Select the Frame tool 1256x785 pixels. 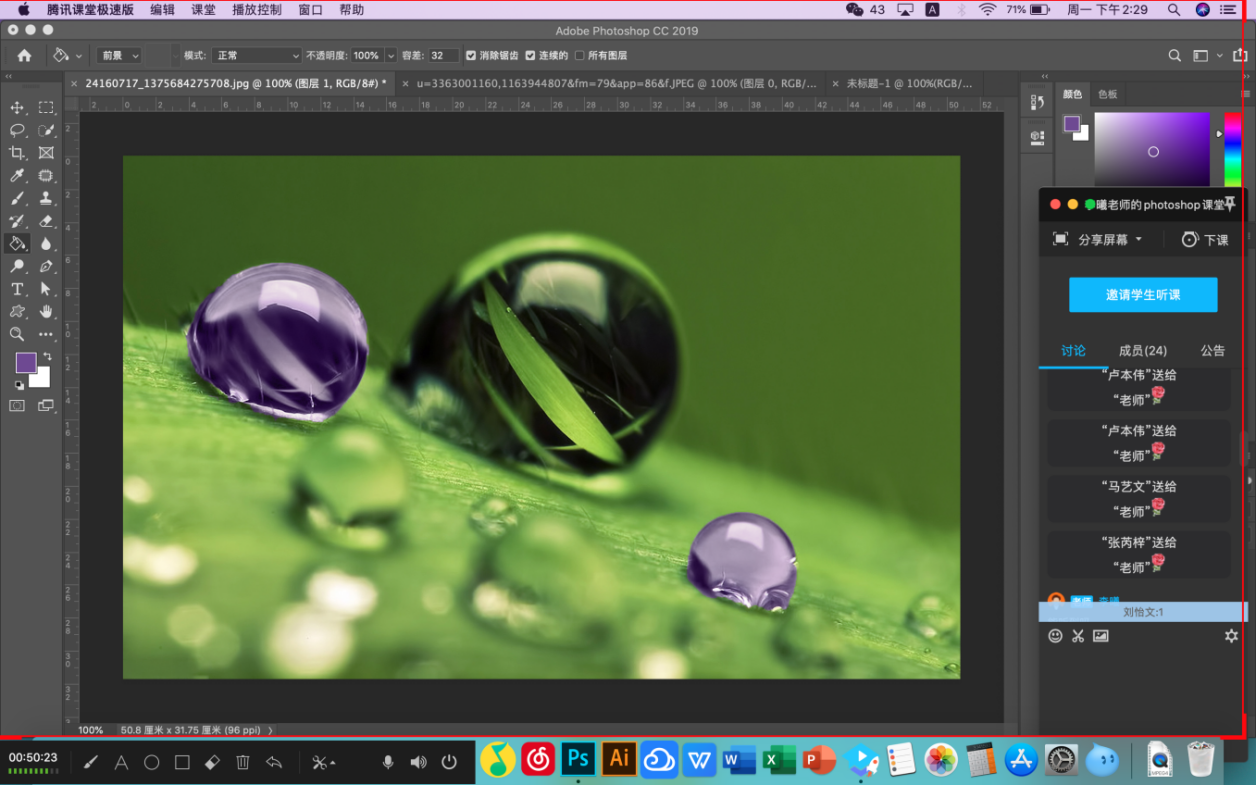coord(46,153)
